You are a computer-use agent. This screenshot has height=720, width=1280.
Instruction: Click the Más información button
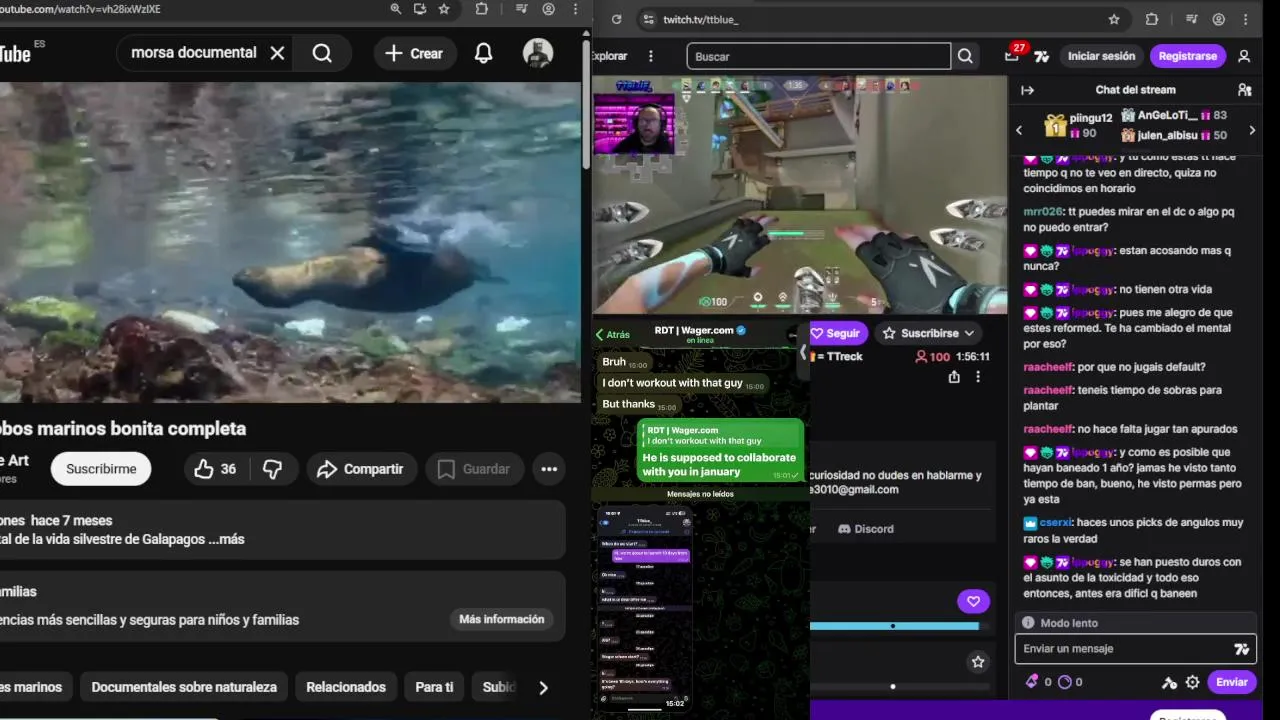pyautogui.click(x=502, y=619)
